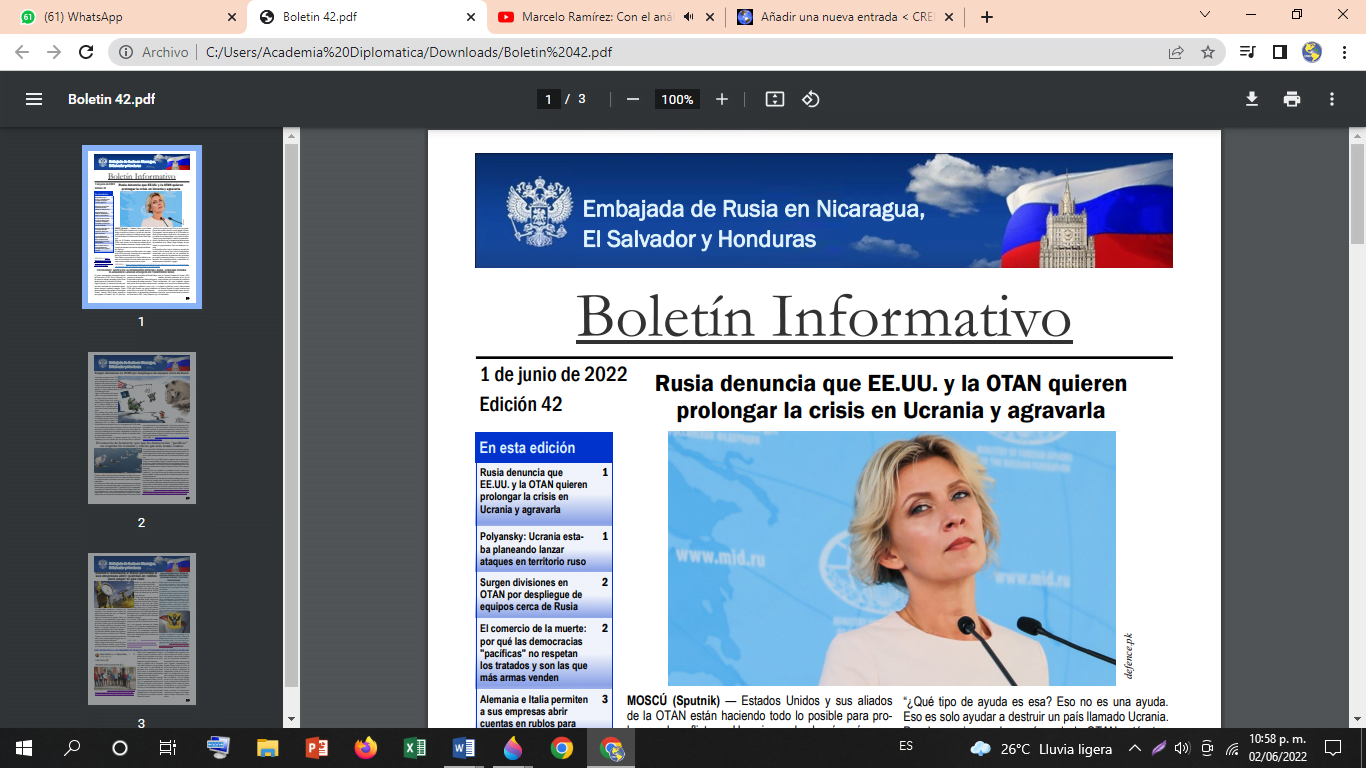Open a new browser tab
The width and height of the screenshot is (1366, 768).
[987, 17]
